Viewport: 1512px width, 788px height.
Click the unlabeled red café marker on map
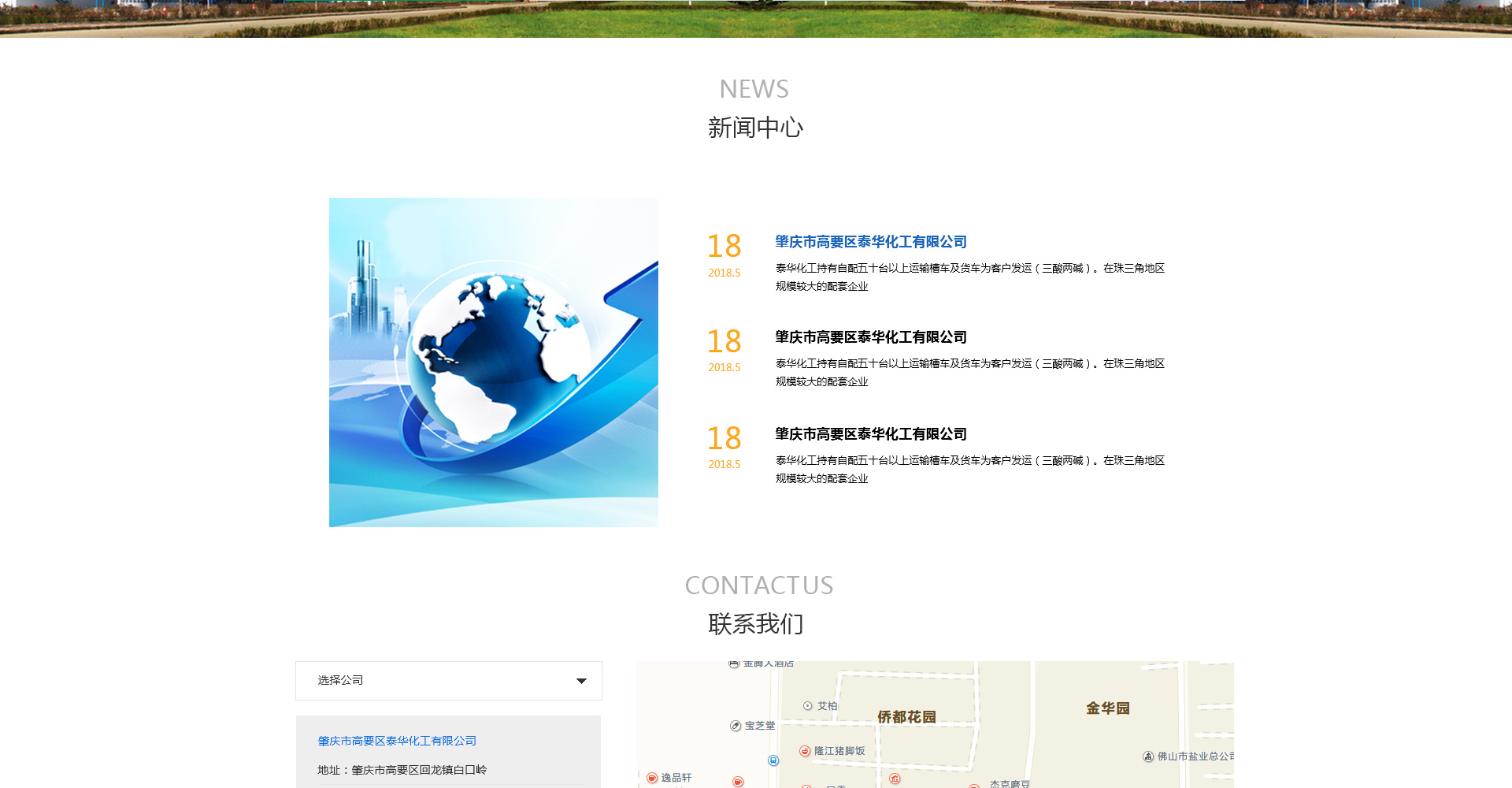(738, 782)
